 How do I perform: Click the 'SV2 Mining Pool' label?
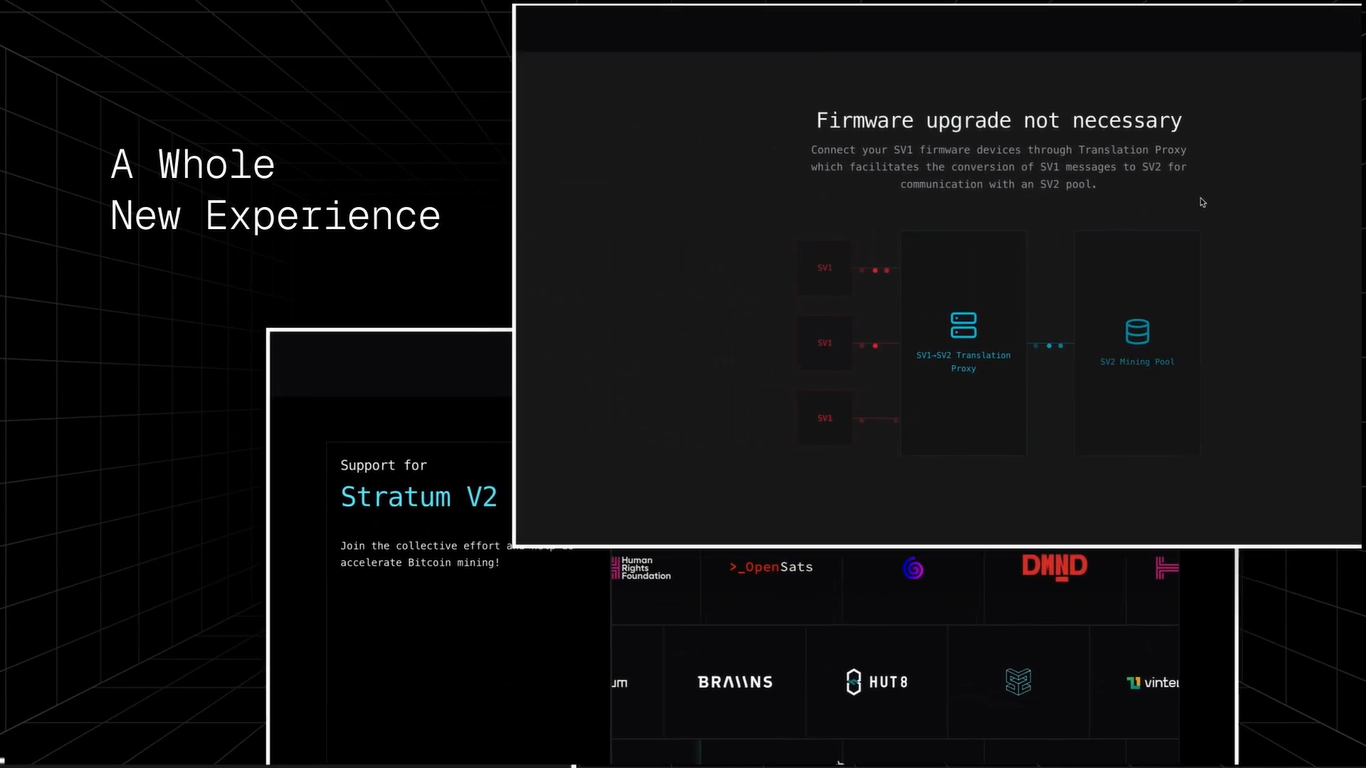(1137, 362)
